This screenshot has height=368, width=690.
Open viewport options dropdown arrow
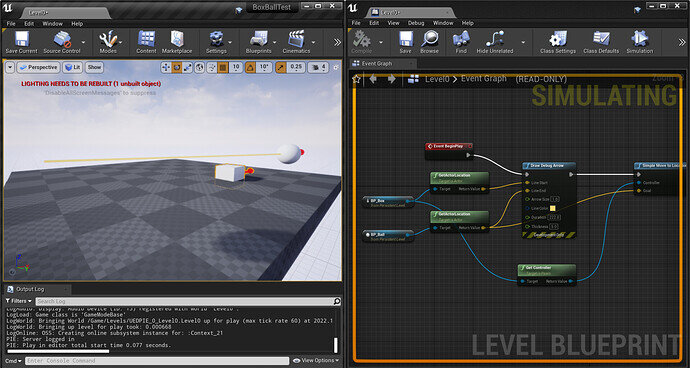(x=10, y=67)
